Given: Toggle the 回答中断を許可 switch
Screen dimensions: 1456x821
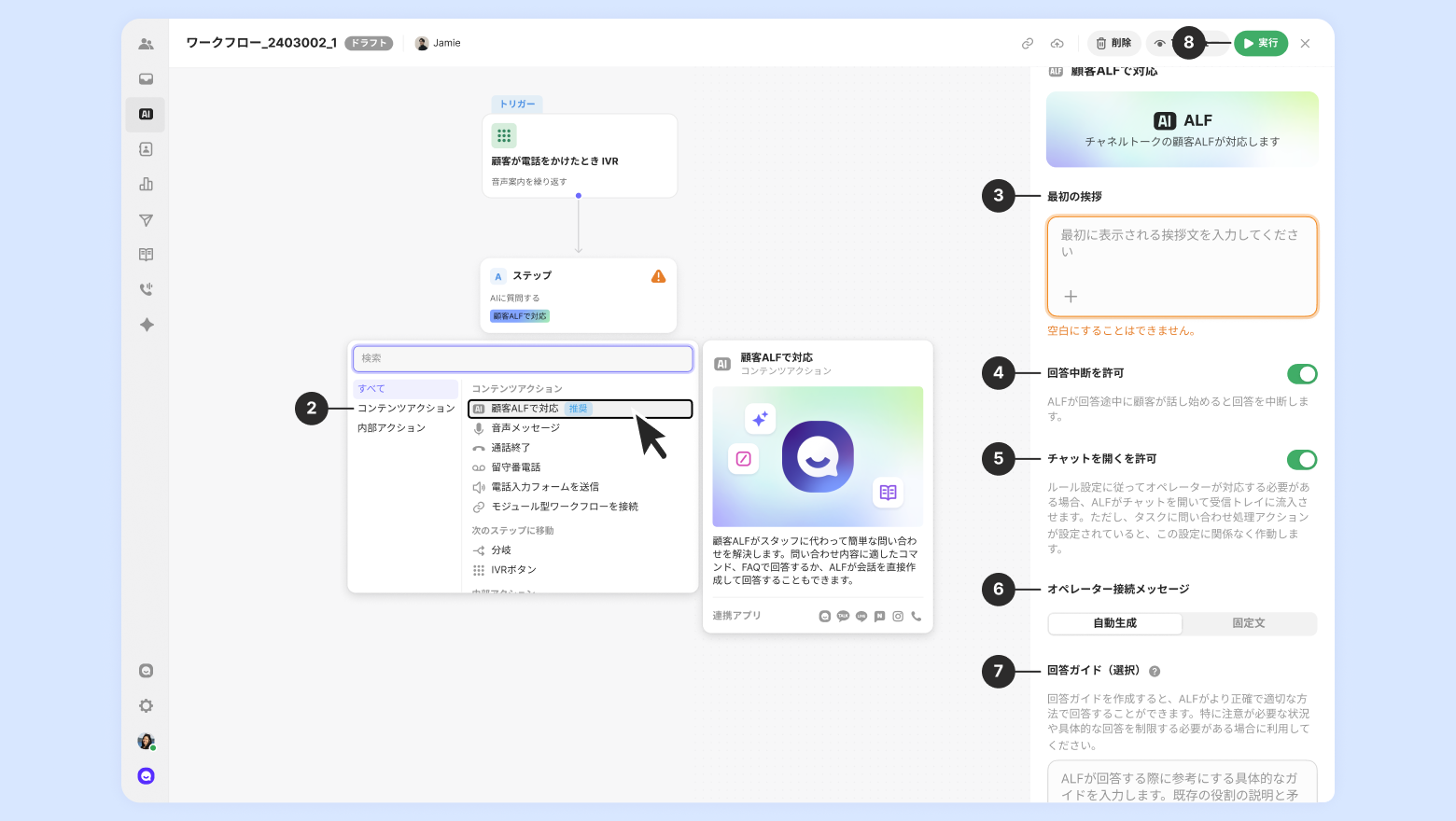Looking at the screenshot, I should pos(1302,374).
